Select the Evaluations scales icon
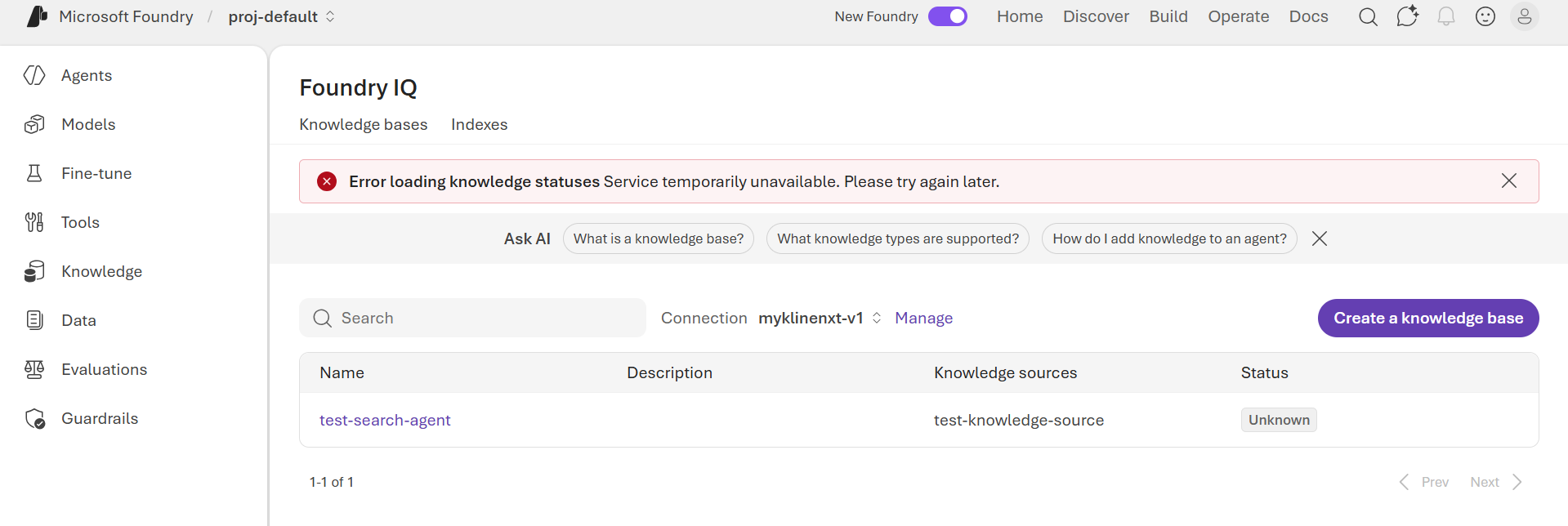Screen dimensions: 1568x526 pos(34,369)
